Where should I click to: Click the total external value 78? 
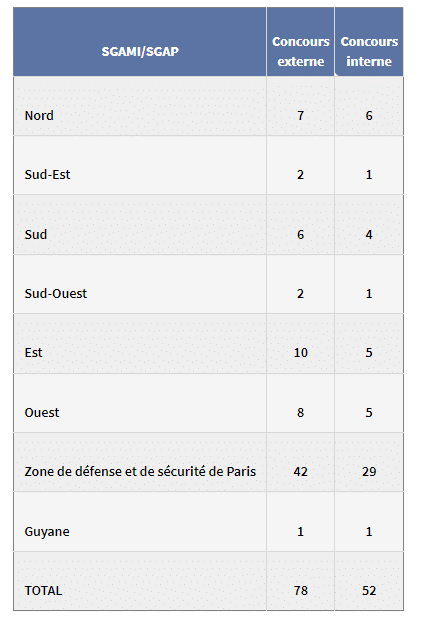coord(300,591)
